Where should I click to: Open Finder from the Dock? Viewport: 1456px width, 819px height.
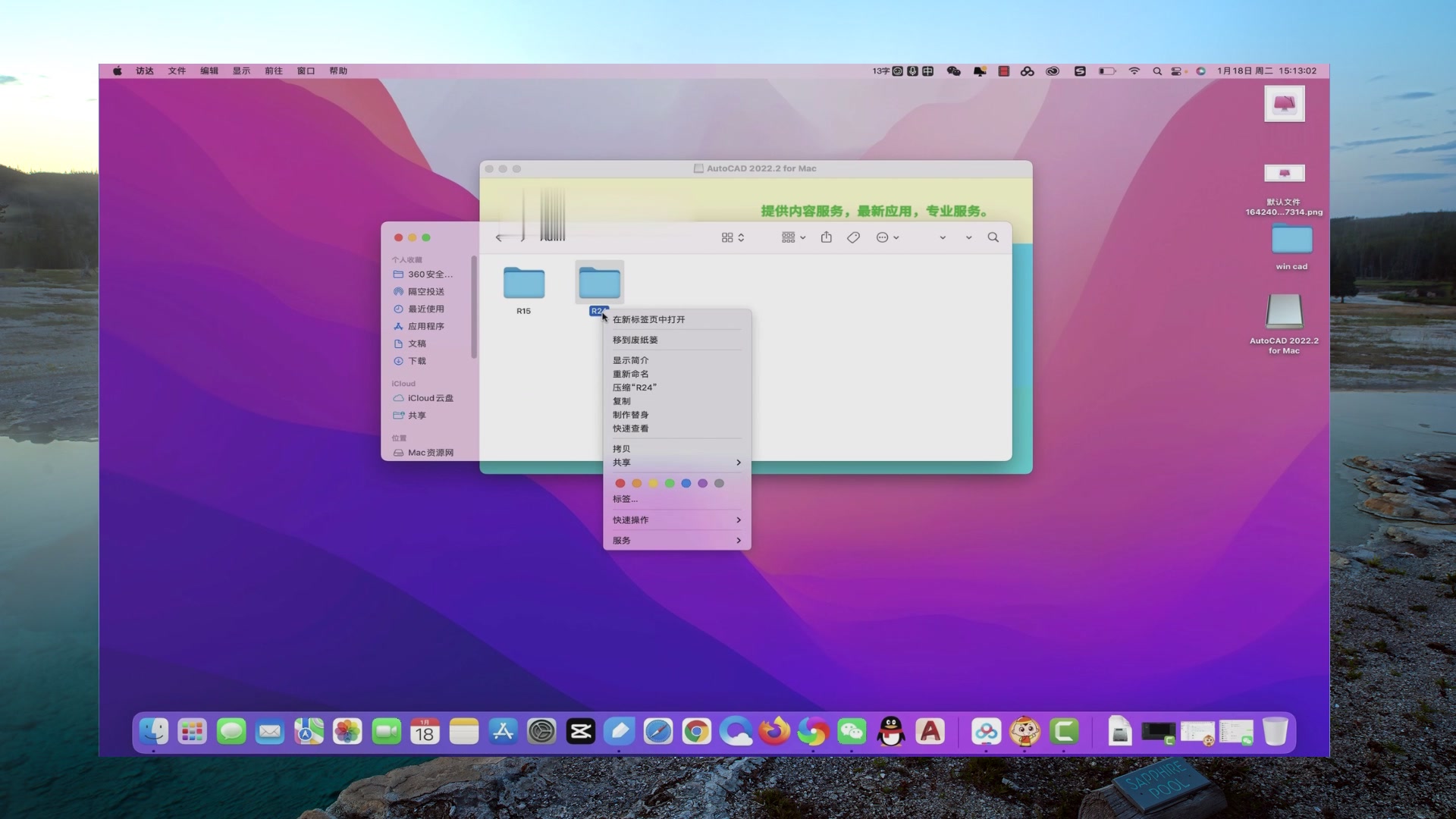coord(153,732)
